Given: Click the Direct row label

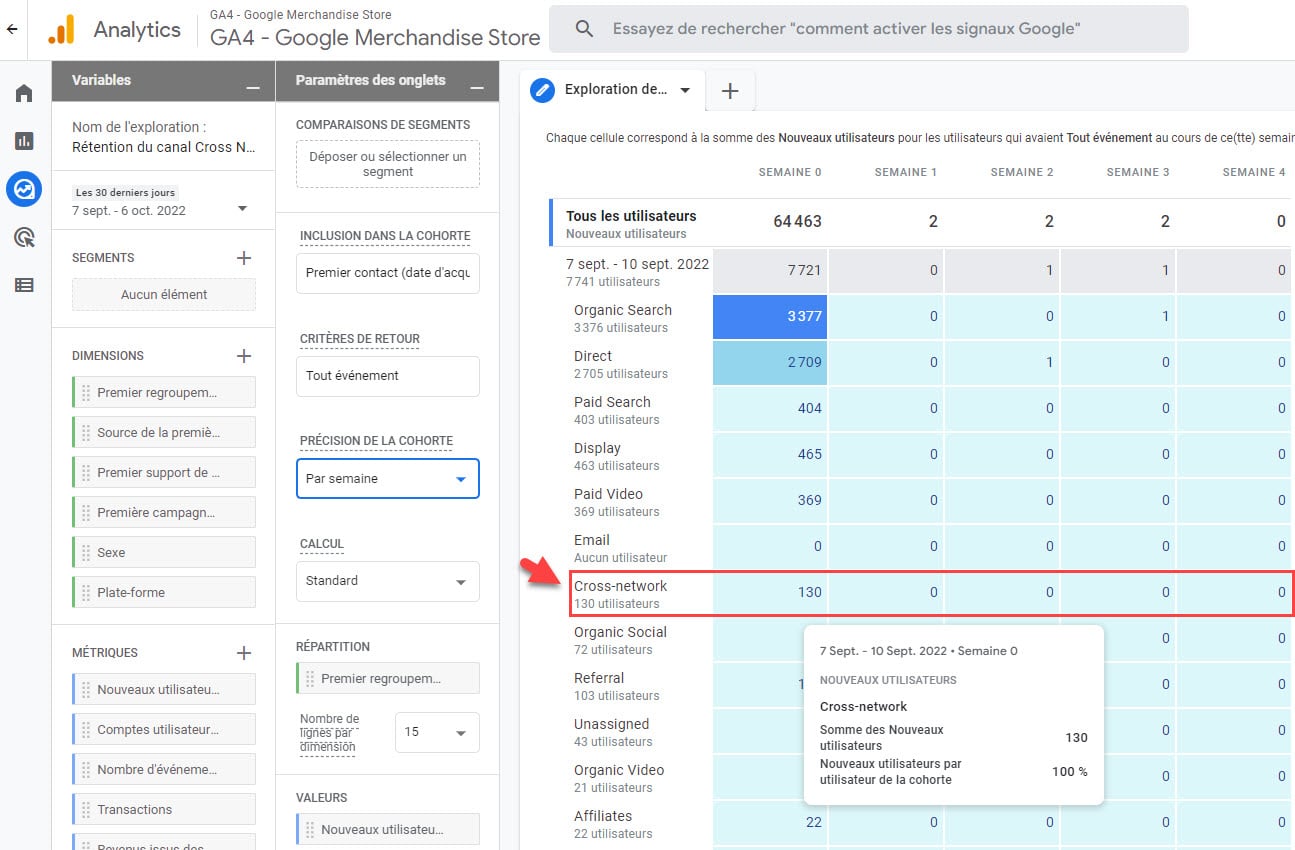Looking at the screenshot, I should [x=593, y=356].
